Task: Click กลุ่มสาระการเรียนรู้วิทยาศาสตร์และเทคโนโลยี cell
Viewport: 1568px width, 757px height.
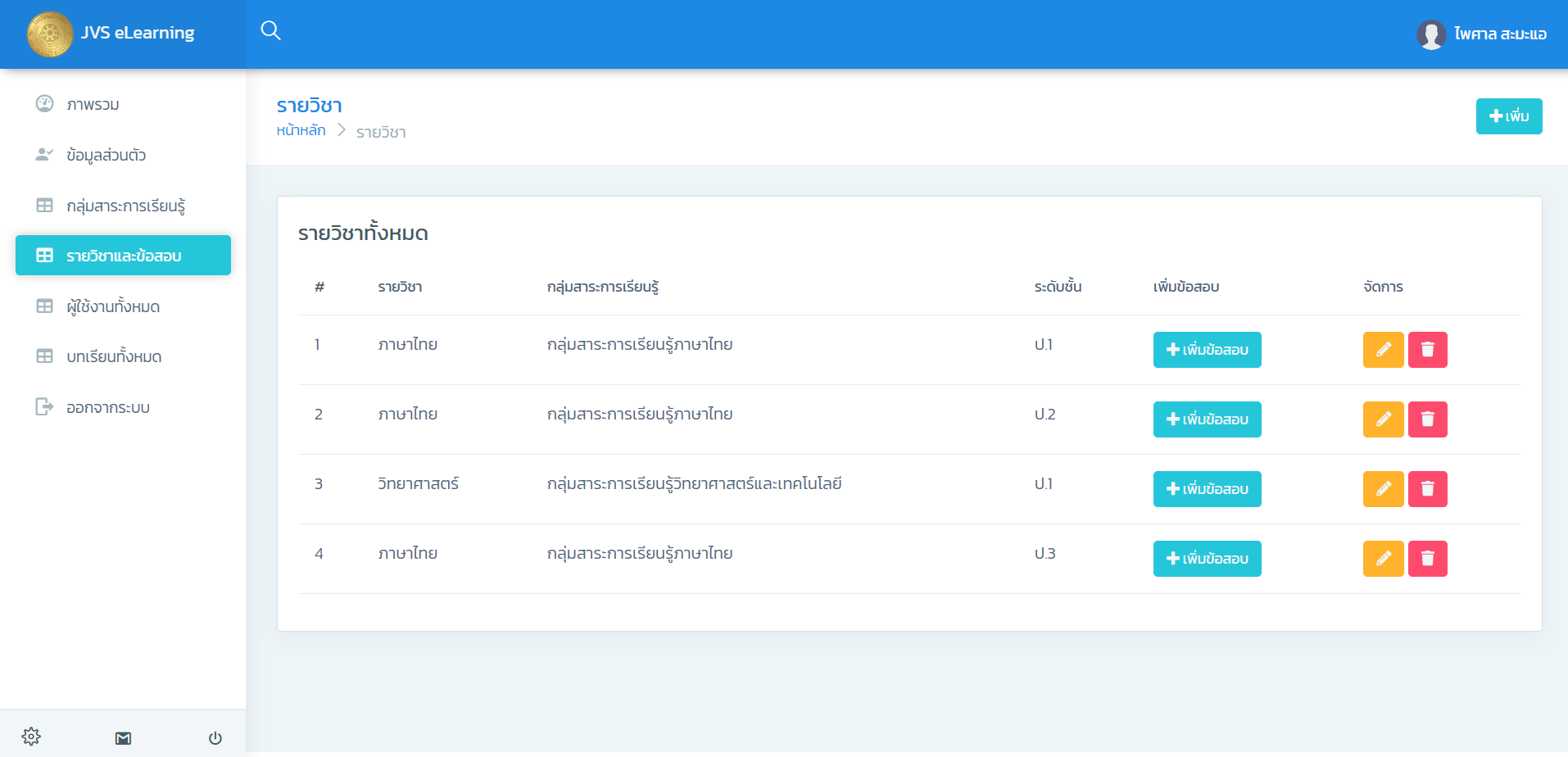Action: tap(694, 483)
